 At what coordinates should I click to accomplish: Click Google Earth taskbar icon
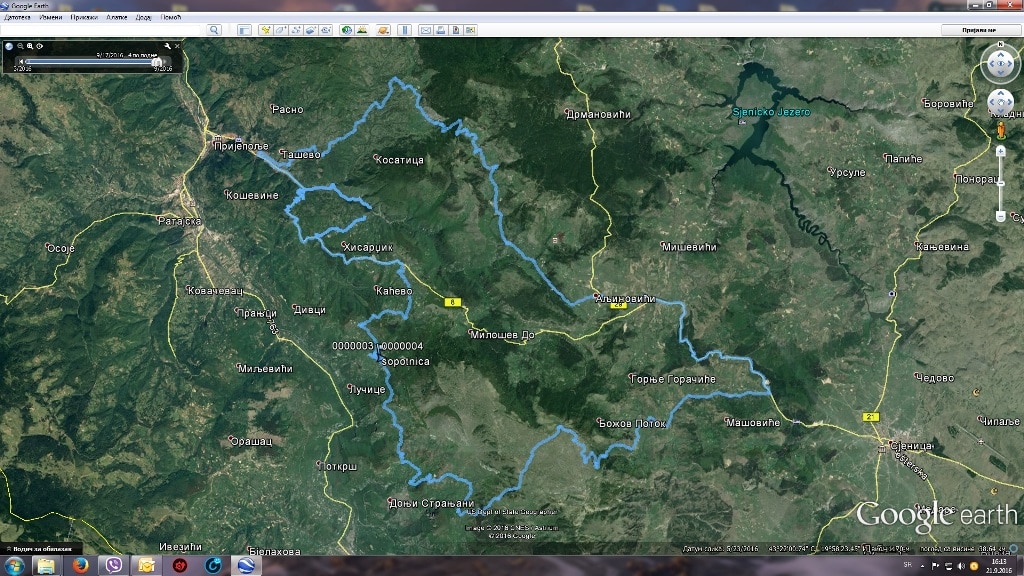pos(246,566)
